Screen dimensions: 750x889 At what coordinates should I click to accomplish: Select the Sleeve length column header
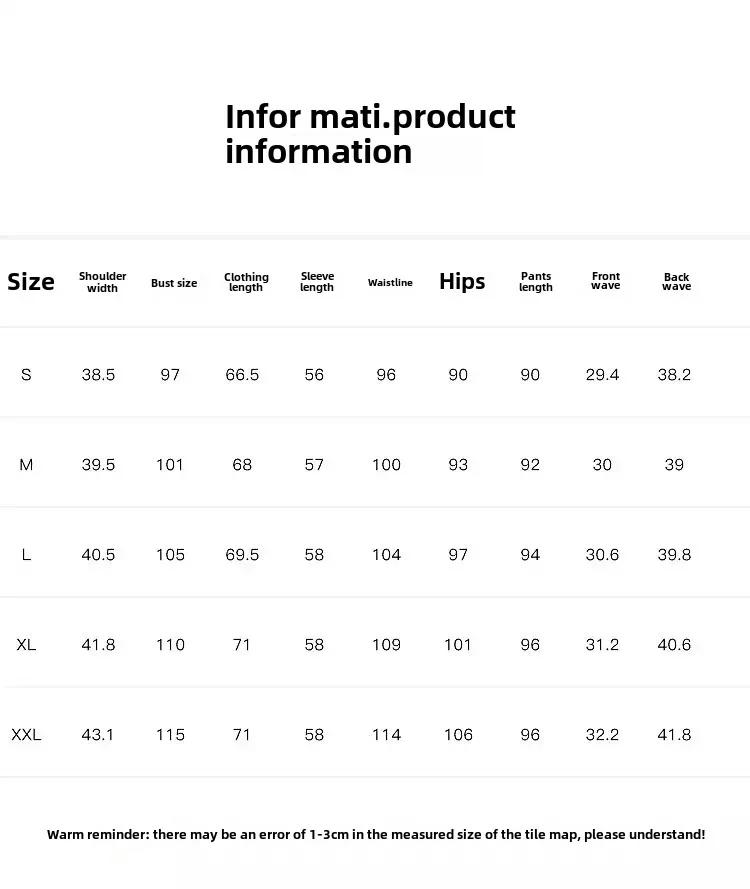click(x=317, y=282)
